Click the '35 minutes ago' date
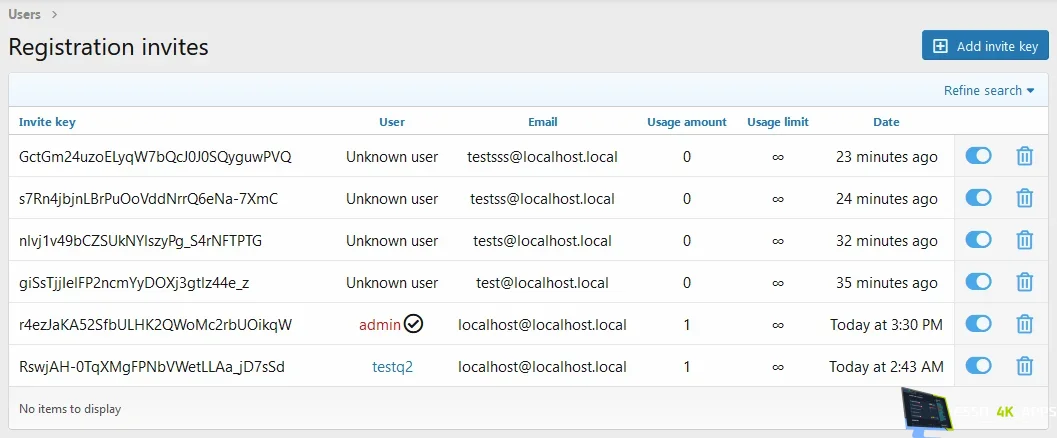1057x438 pixels. [x=886, y=282]
